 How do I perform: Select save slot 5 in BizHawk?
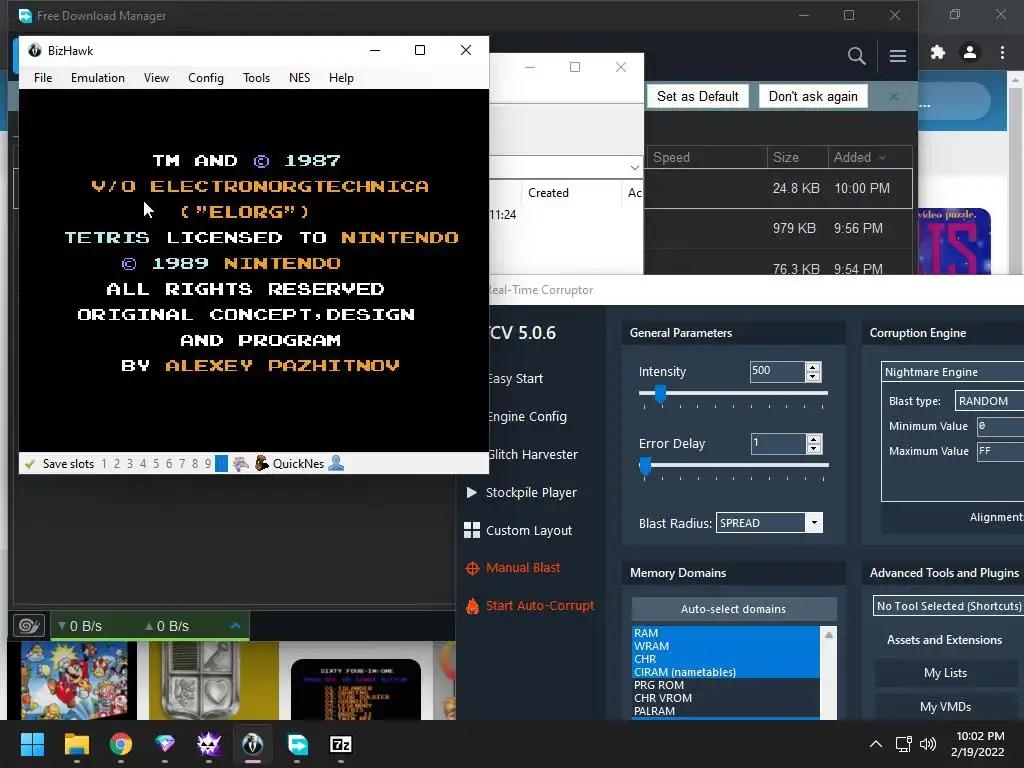(x=156, y=464)
